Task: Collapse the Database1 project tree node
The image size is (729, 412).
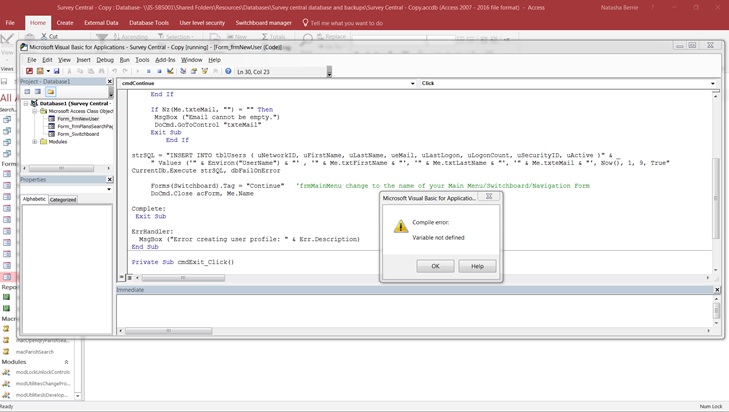Action: point(27,103)
